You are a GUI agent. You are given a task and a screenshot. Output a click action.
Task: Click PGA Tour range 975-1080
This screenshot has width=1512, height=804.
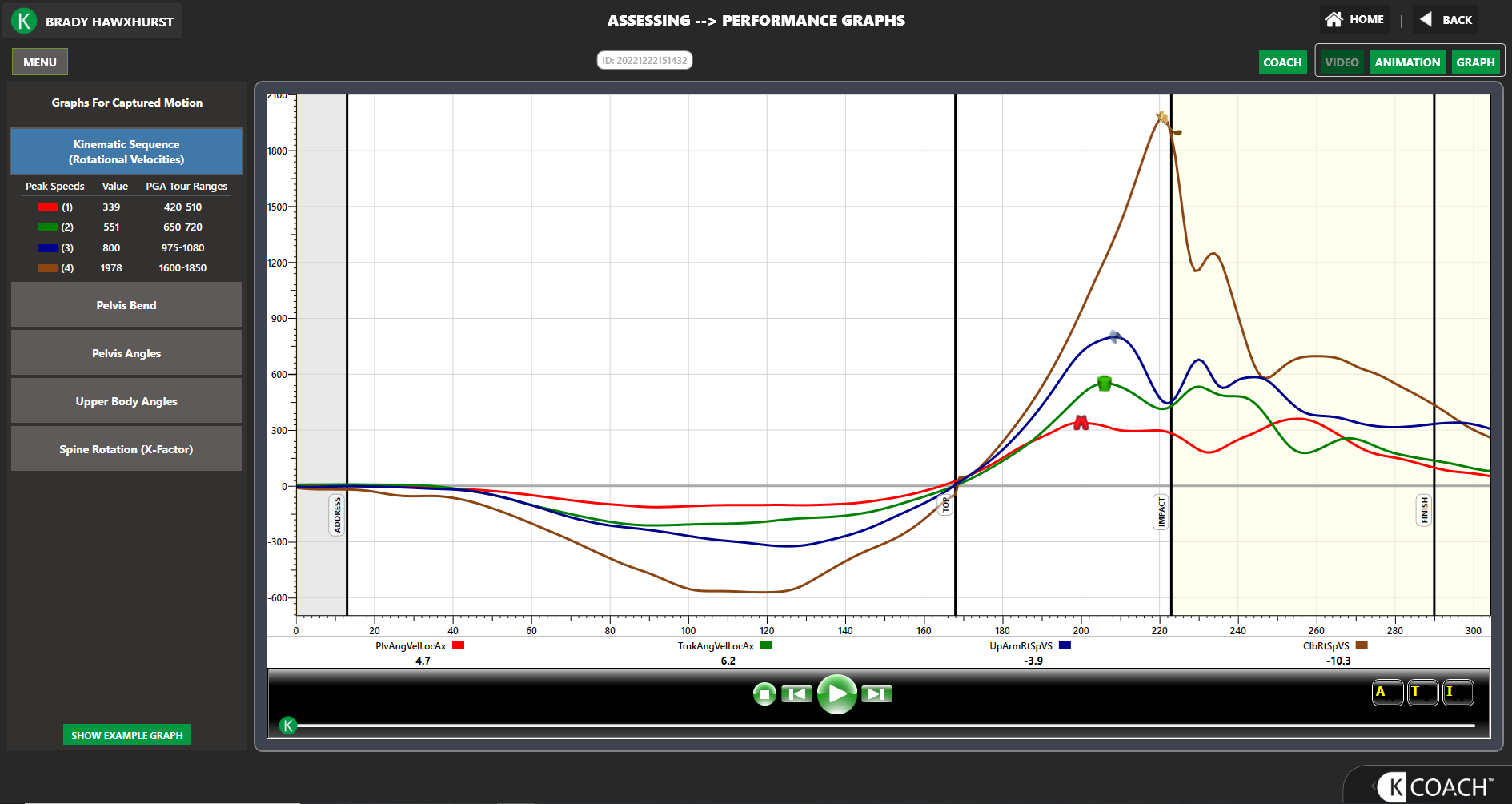click(x=182, y=248)
